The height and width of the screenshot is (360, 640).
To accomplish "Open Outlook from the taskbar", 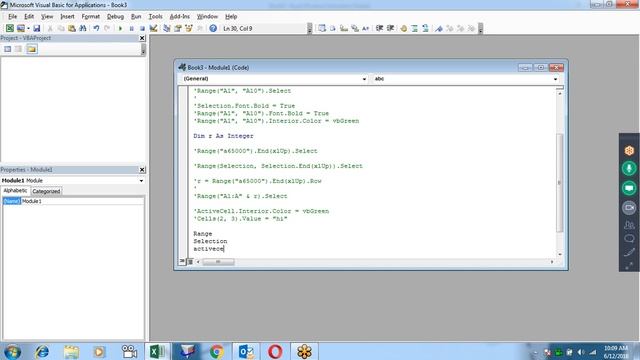I will pyautogui.click(x=246, y=351).
